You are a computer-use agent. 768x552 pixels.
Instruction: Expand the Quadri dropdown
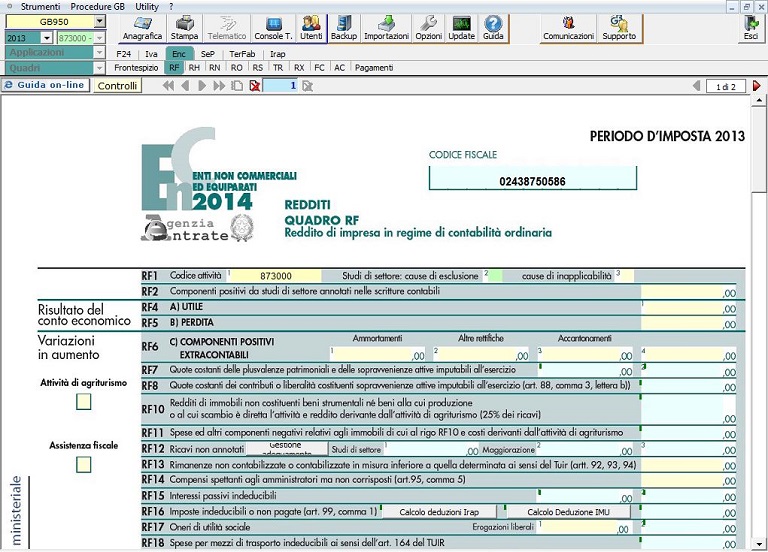click(x=99, y=68)
